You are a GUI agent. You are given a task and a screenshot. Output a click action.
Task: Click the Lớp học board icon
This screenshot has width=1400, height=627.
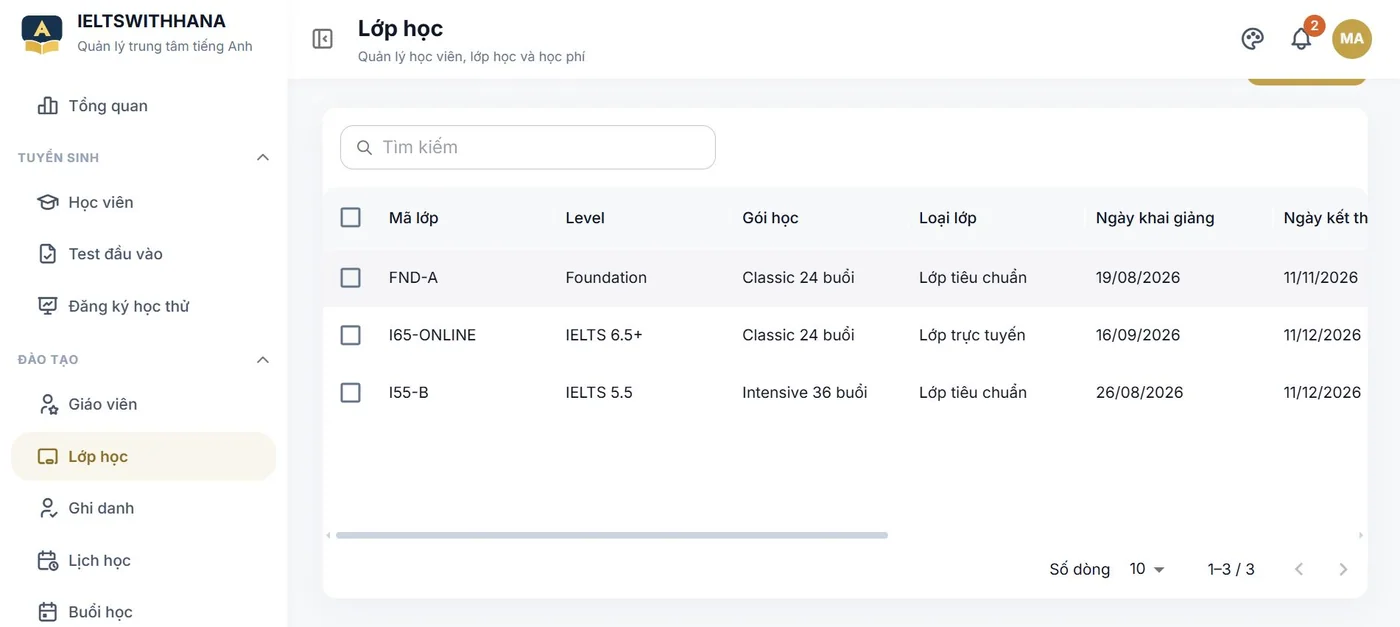(47, 456)
